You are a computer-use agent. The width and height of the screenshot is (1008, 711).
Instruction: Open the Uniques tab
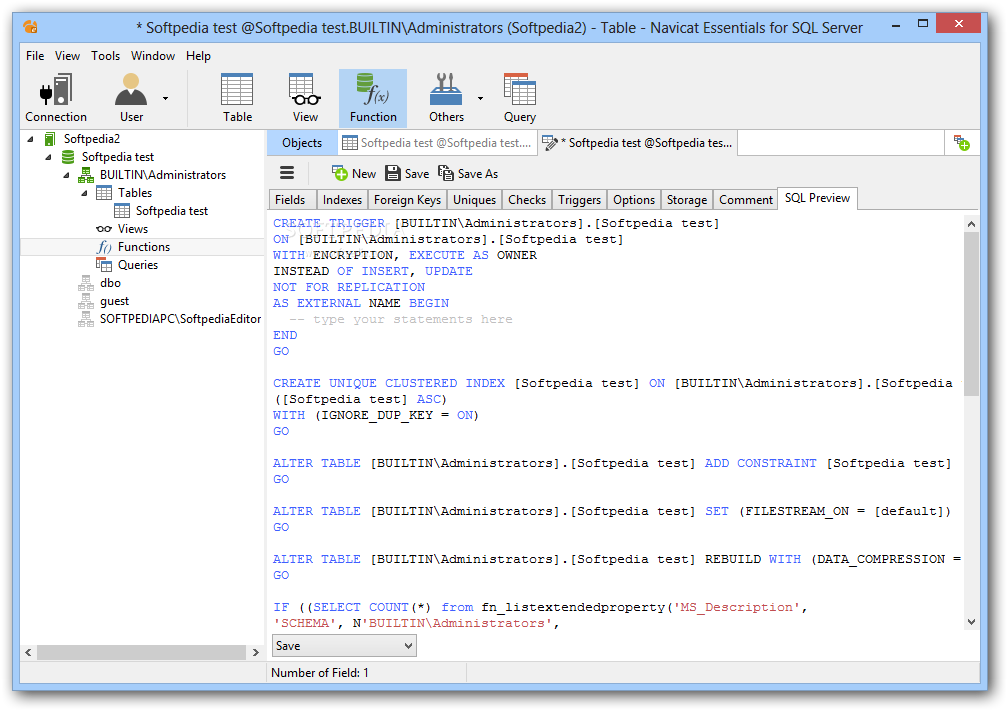click(x=474, y=200)
